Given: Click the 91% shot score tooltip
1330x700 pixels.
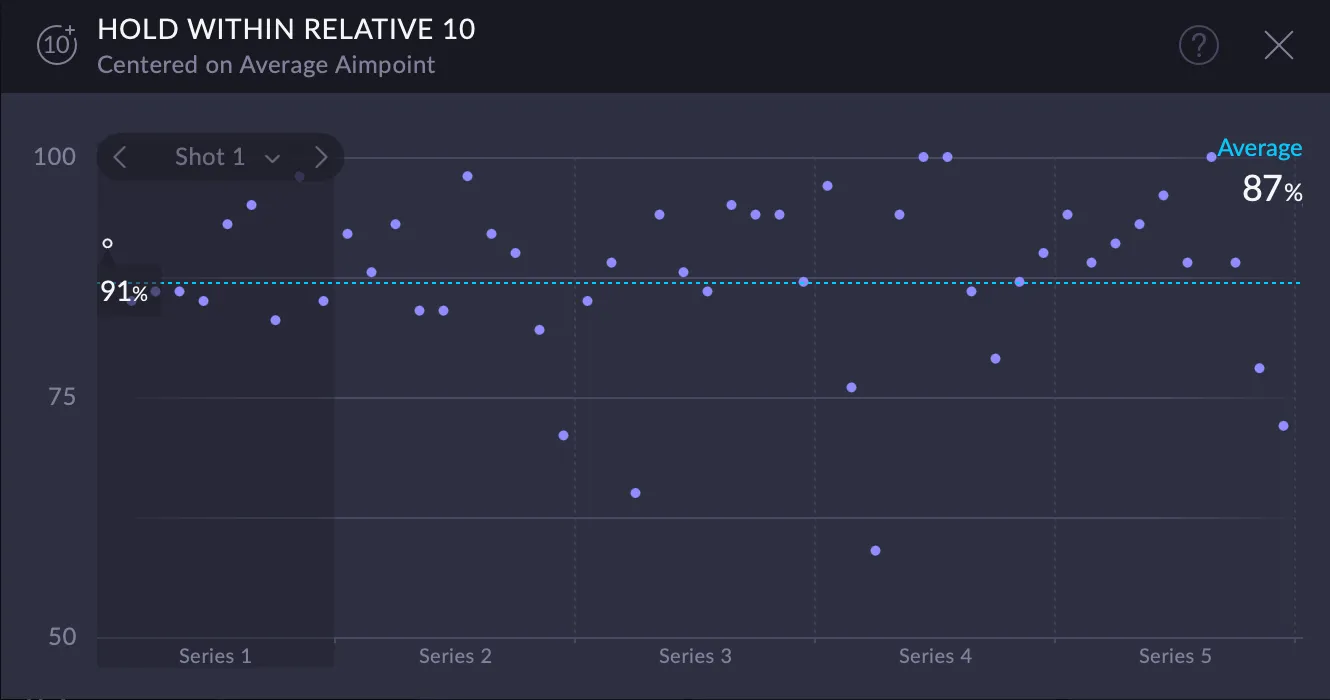Looking at the screenshot, I should 124,292.
